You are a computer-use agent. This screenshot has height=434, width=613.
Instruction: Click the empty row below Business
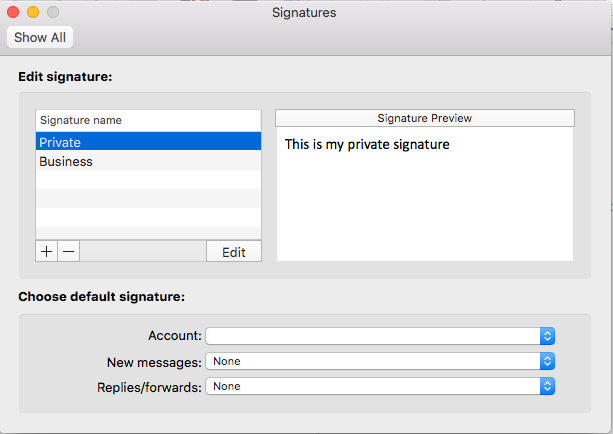pos(149,179)
